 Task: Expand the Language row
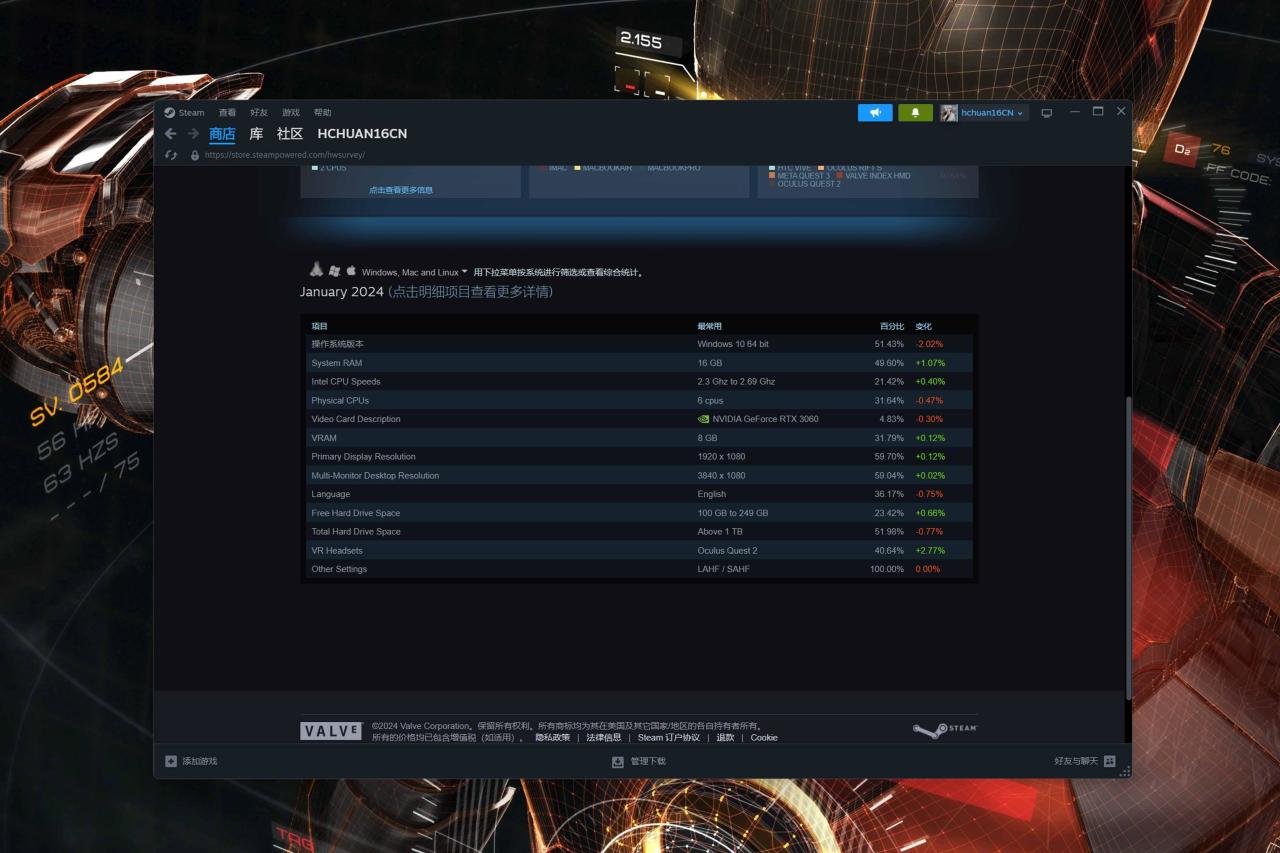(x=639, y=494)
